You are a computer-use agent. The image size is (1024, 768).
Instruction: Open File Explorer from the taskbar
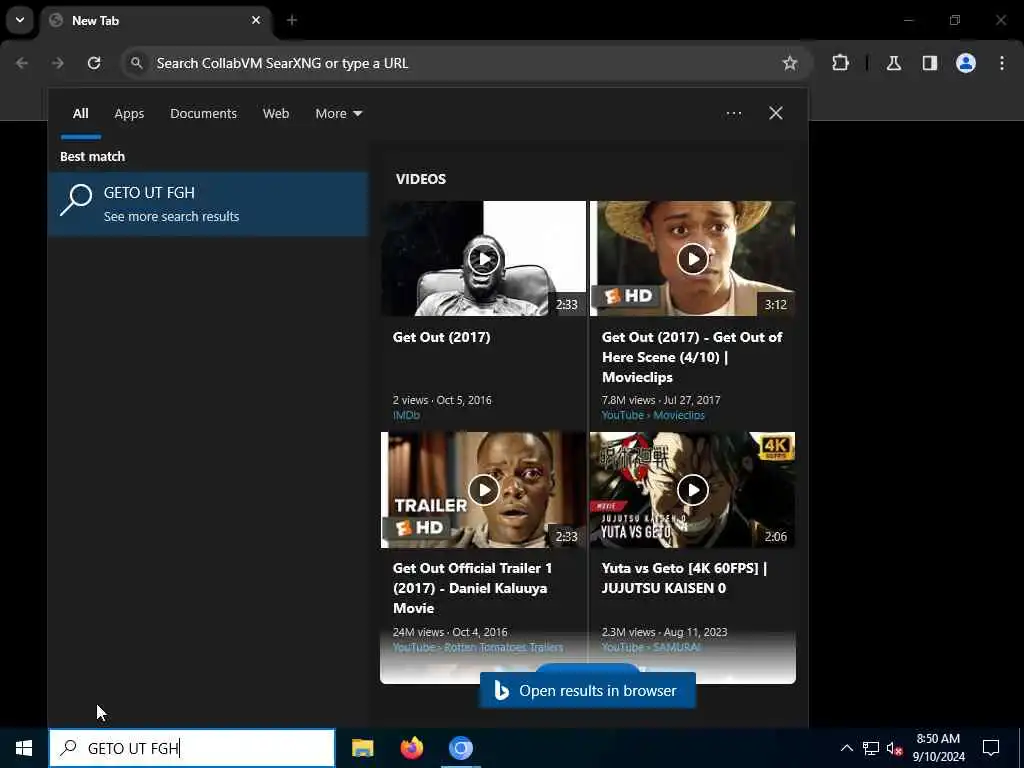[362, 748]
